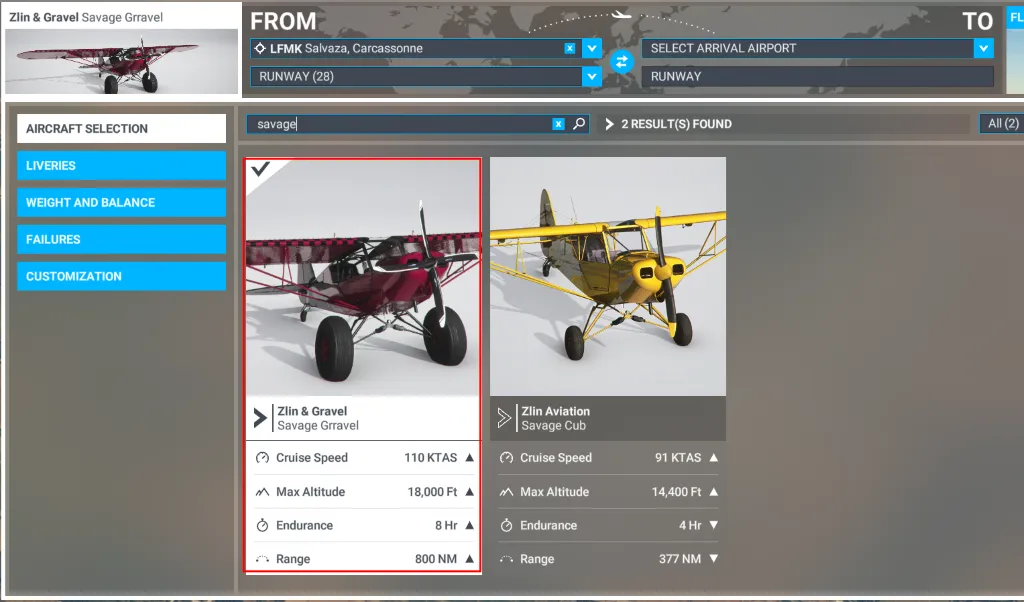Click the Cruise Speed gauge icon on Savage Grravel
Viewport: 1024px width, 602px height.
[x=260, y=457]
